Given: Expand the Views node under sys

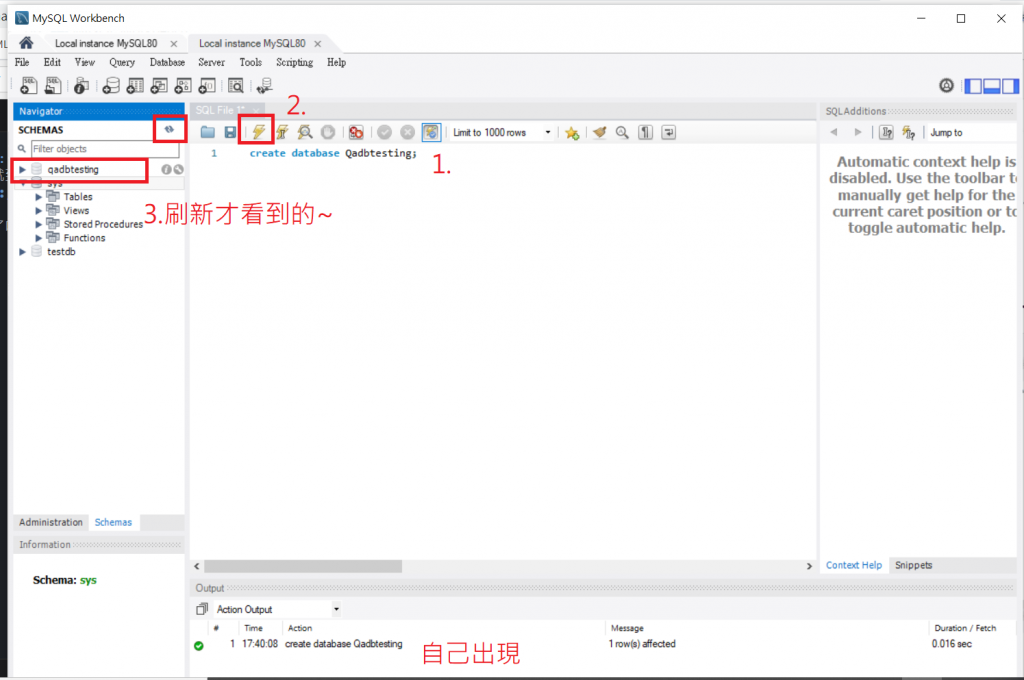Looking at the screenshot, I should [x=39, y=210].
